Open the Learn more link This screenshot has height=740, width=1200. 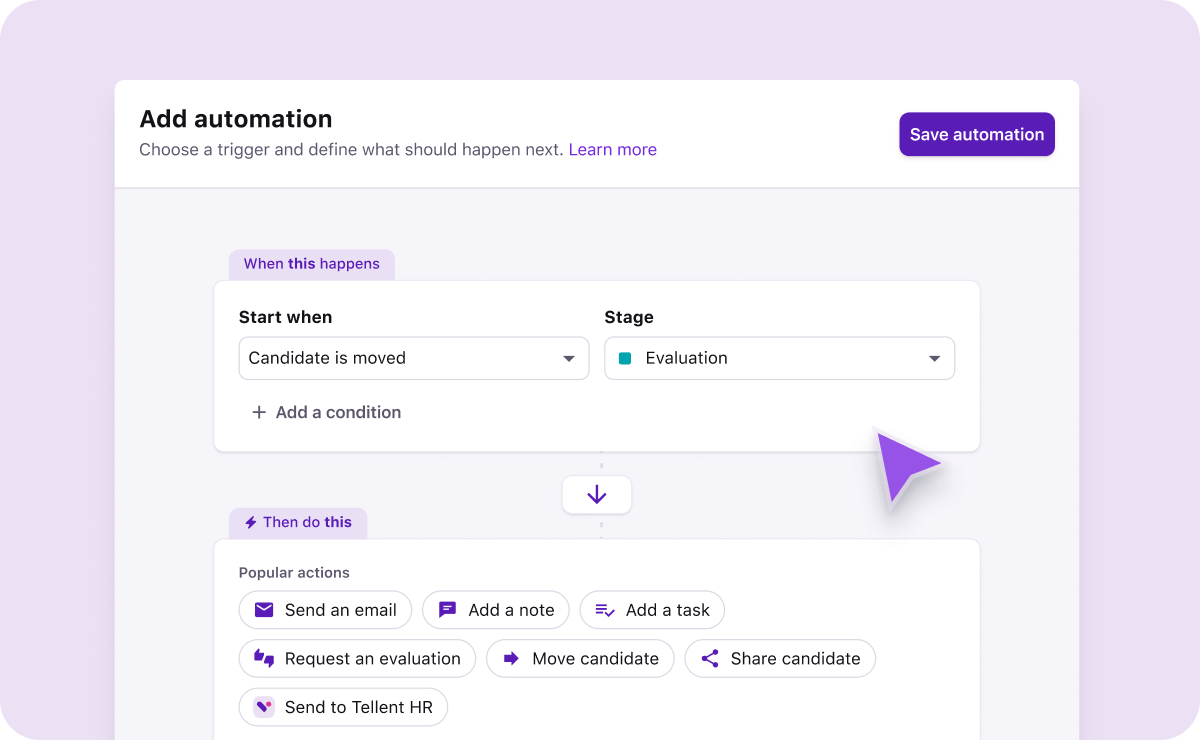coord(613,150)
